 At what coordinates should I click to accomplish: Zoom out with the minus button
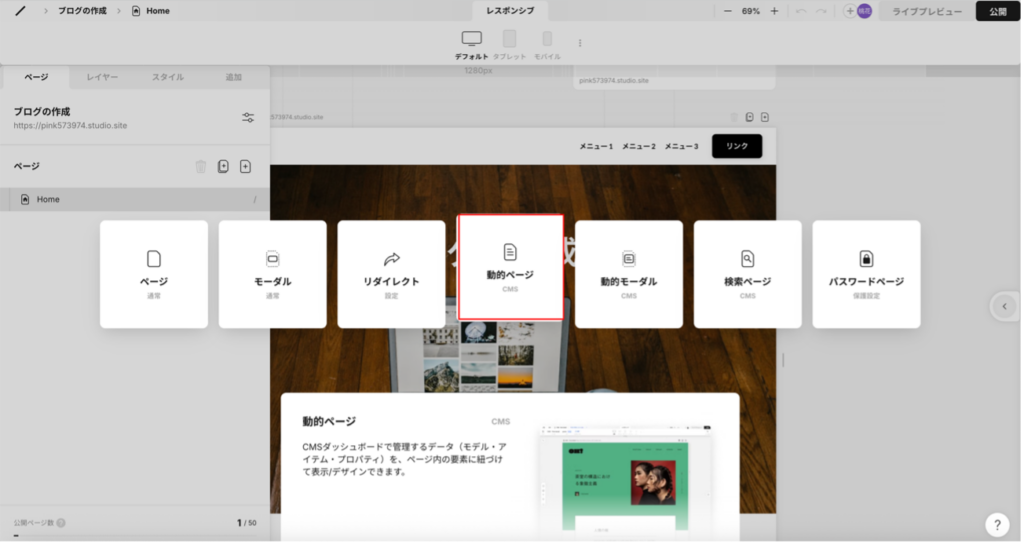[727, 11]
